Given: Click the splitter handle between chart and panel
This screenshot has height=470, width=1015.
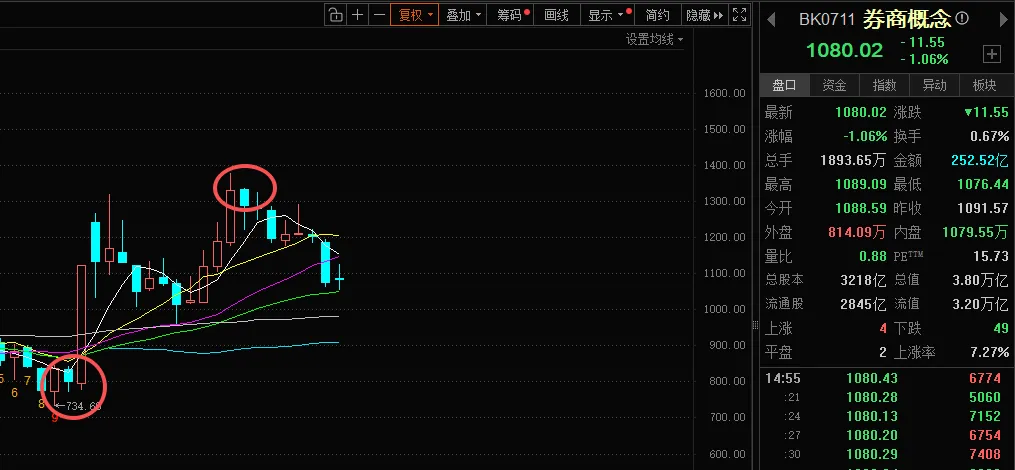Looking at the screenshot, I should (x=755, y=325).
